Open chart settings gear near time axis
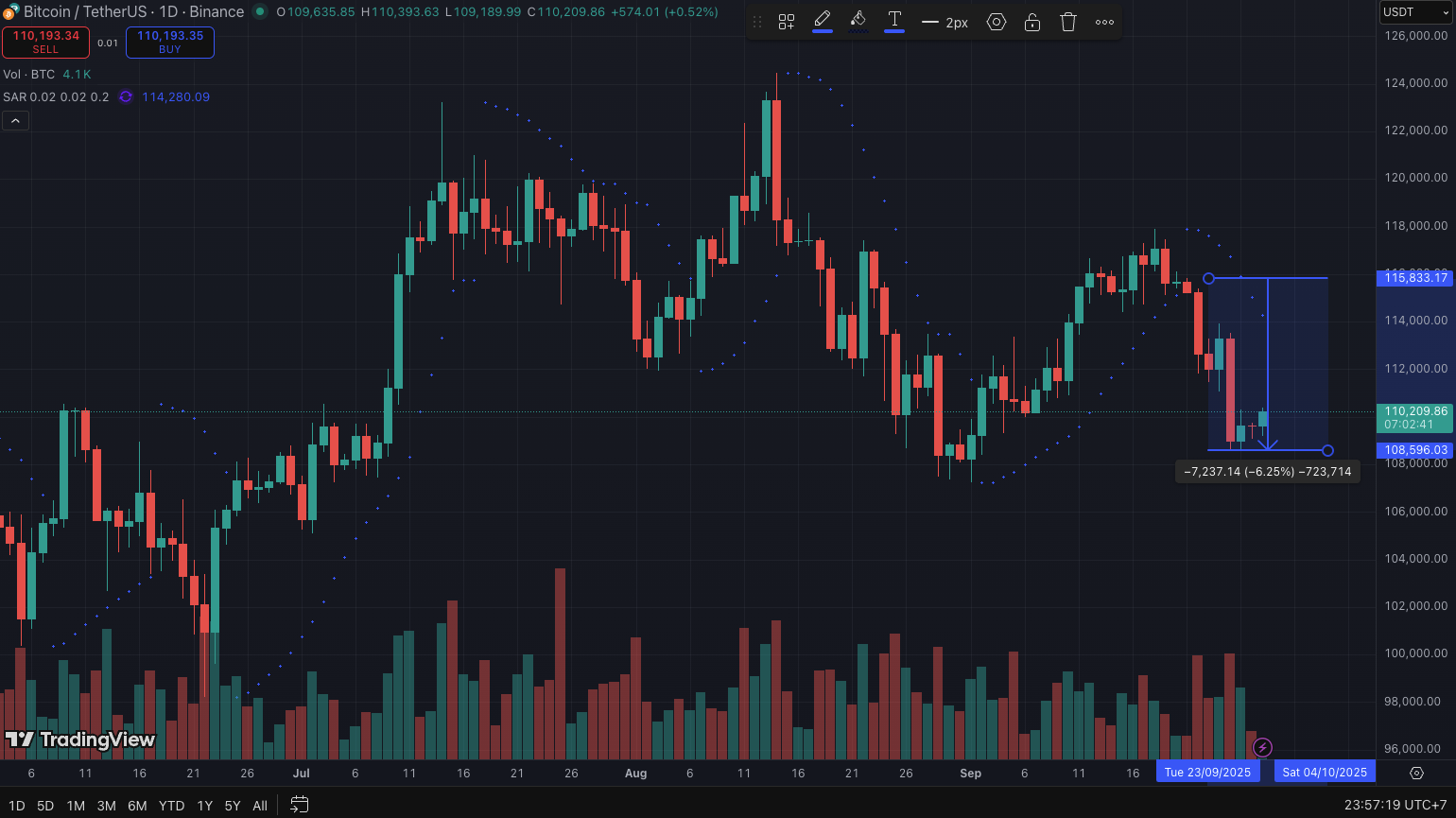This screenshot has width=1456, height=818. point(1416,773)
